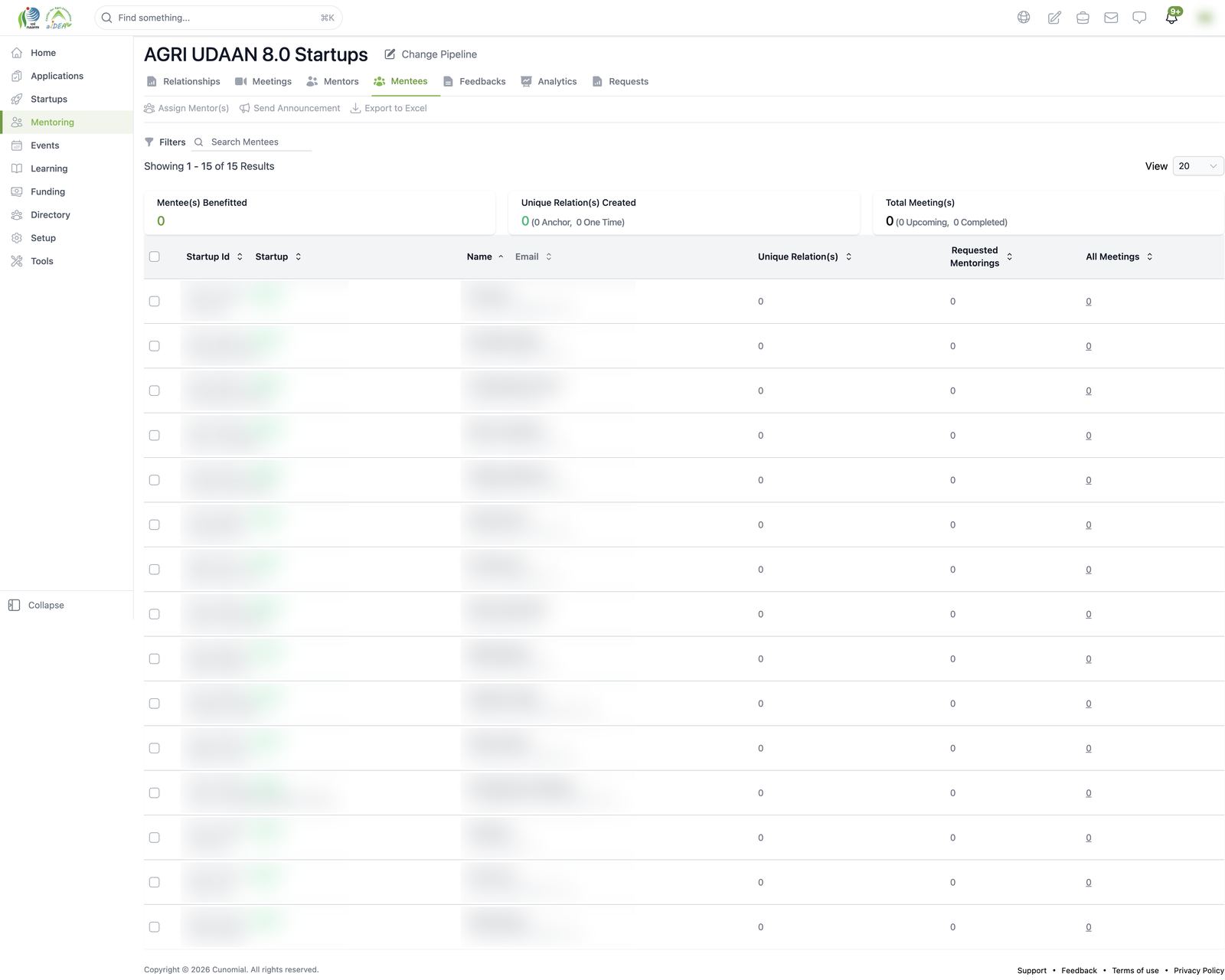
Task: Open the notifications bell
Action: pos(1171,18)
